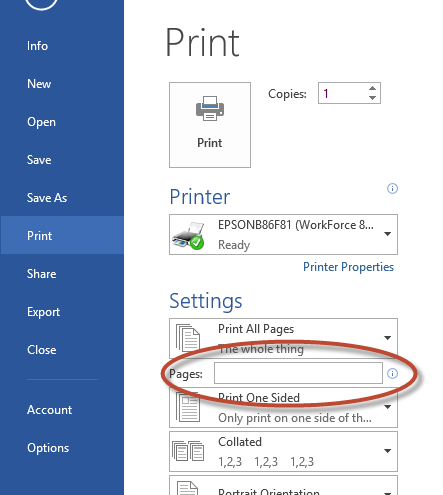Screen dimensions: 443x495
Task: Open the Printer Properties link
Action: (x=348, y=267)
